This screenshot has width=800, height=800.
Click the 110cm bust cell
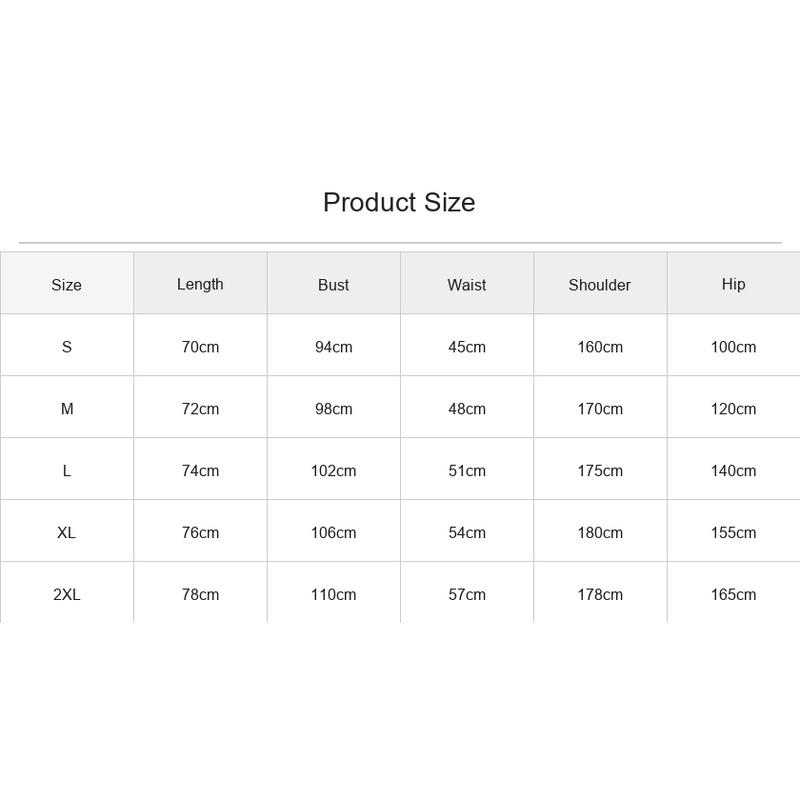[x=333, y=594]
